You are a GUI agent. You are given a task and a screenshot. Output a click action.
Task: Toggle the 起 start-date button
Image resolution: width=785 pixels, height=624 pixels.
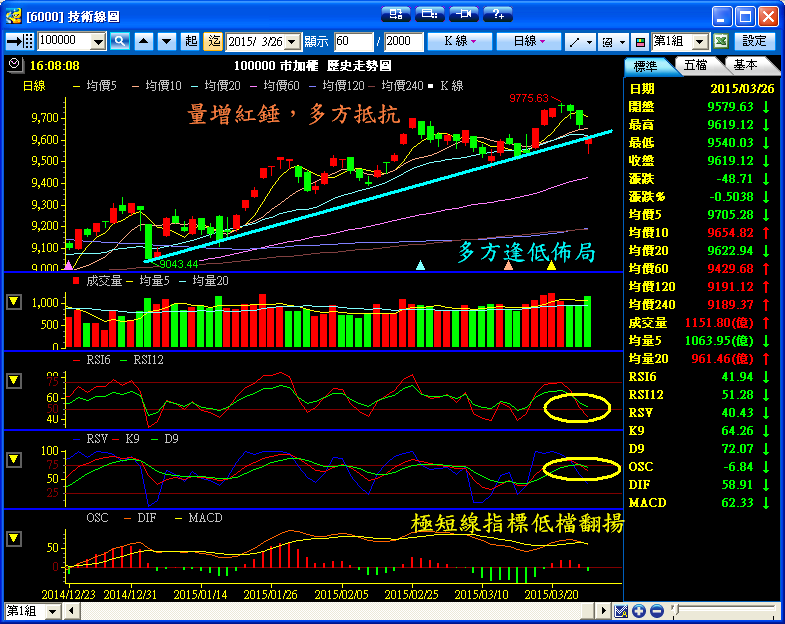tap(192, 41)
